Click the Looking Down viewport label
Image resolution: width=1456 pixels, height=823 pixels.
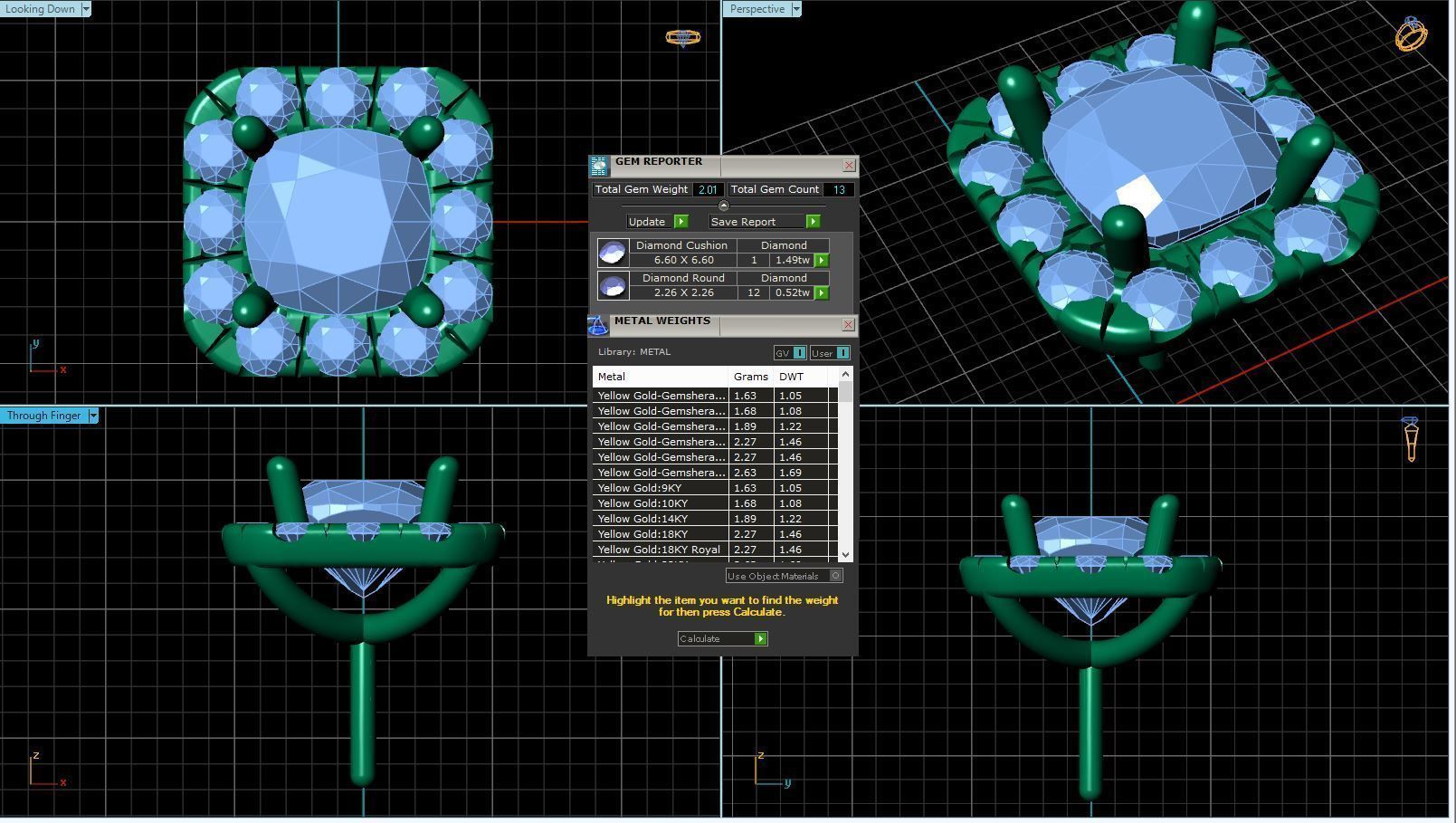41,9
